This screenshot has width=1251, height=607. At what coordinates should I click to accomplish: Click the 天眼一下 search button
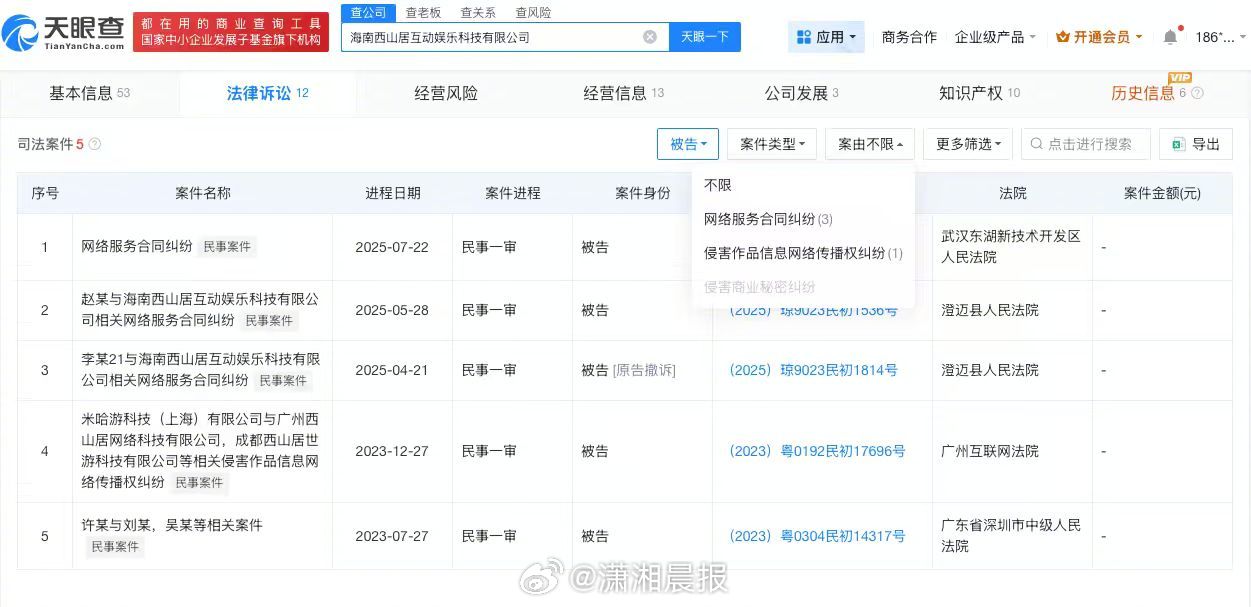(706, 36)
